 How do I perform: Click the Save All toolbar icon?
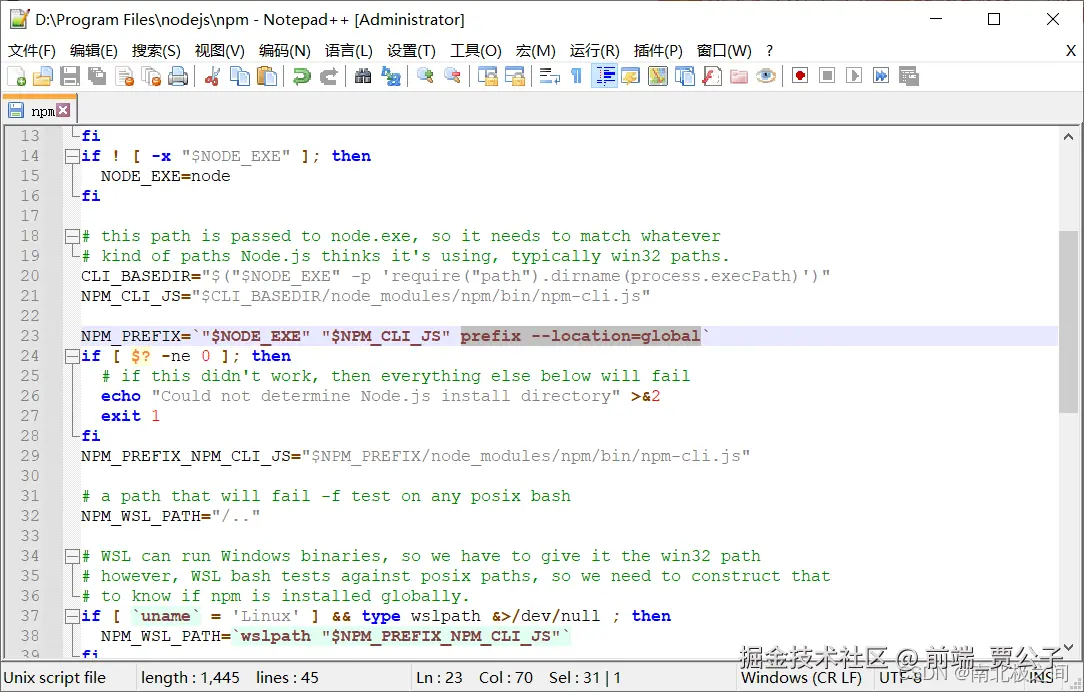[97, 76]
